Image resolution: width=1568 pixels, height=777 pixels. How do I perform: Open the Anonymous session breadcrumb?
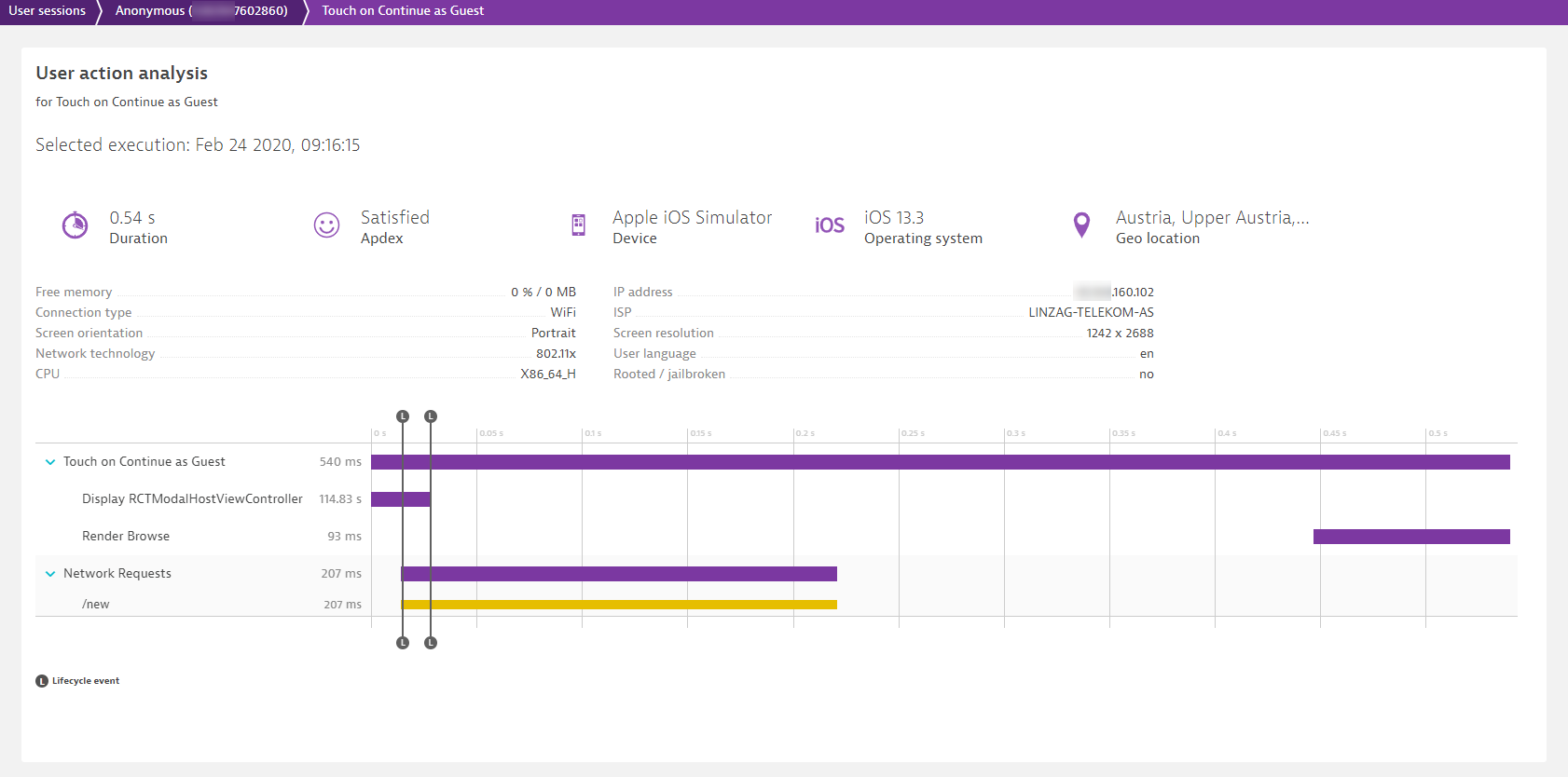click(201, 11)
